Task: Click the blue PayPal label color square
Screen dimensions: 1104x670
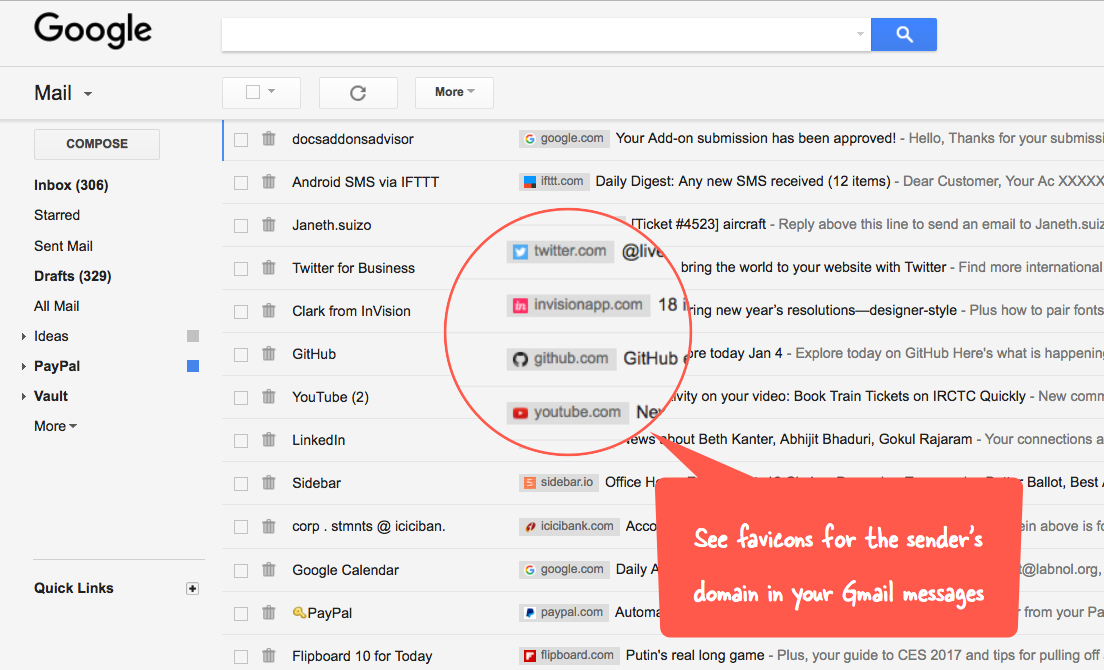Action: pos(193,366)
